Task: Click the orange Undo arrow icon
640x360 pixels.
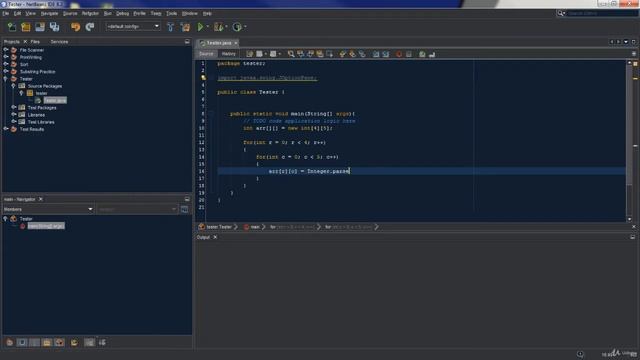Action: 76,27
